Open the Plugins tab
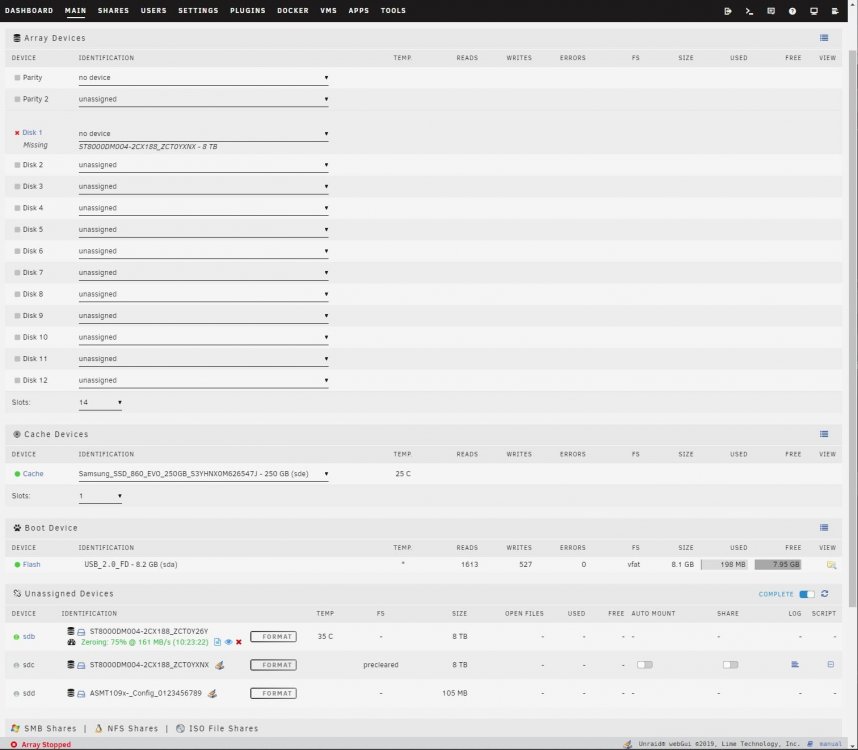The width and height of the screenshot is (858, 750). pos(247,10)
